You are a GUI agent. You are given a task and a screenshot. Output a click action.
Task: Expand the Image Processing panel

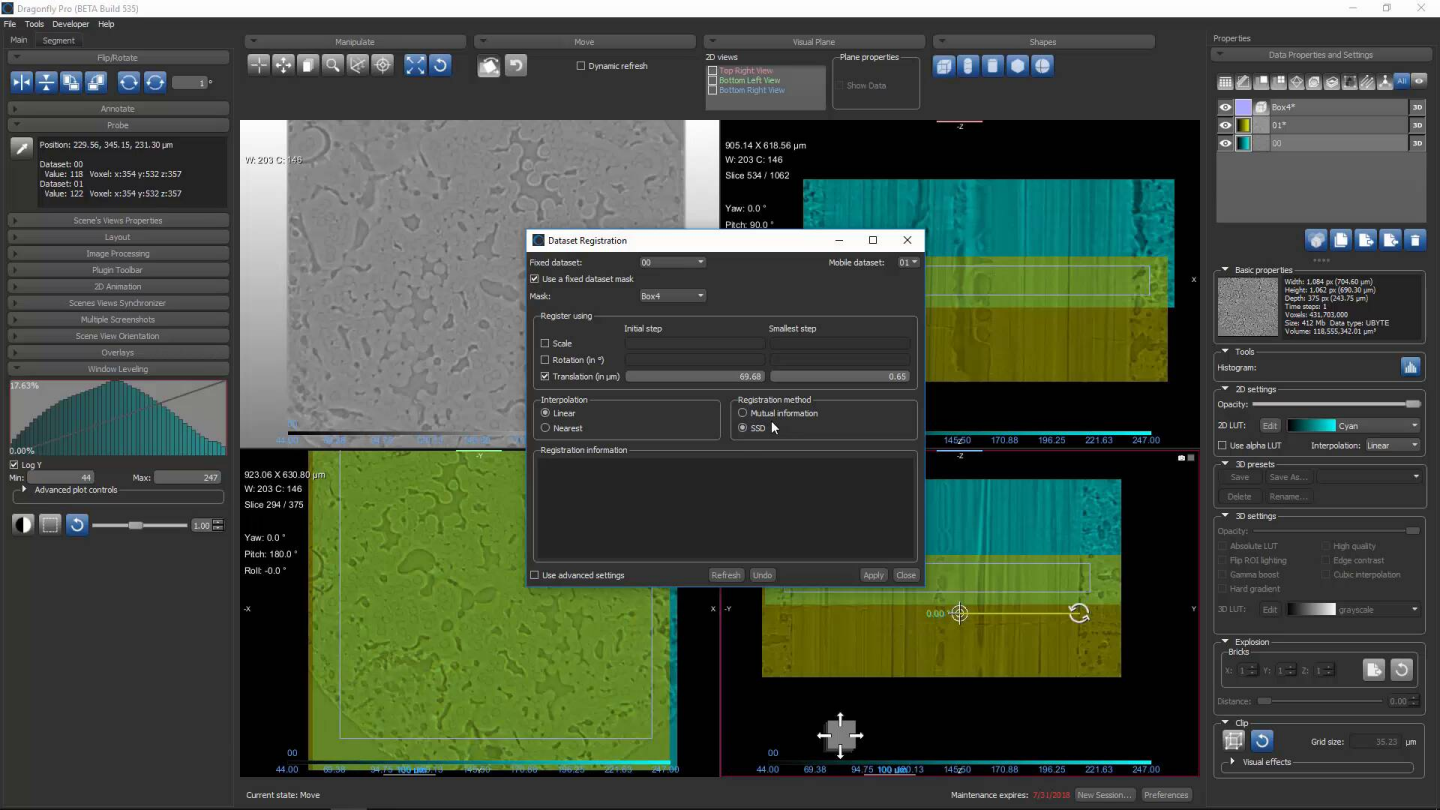tap(117, 253)
